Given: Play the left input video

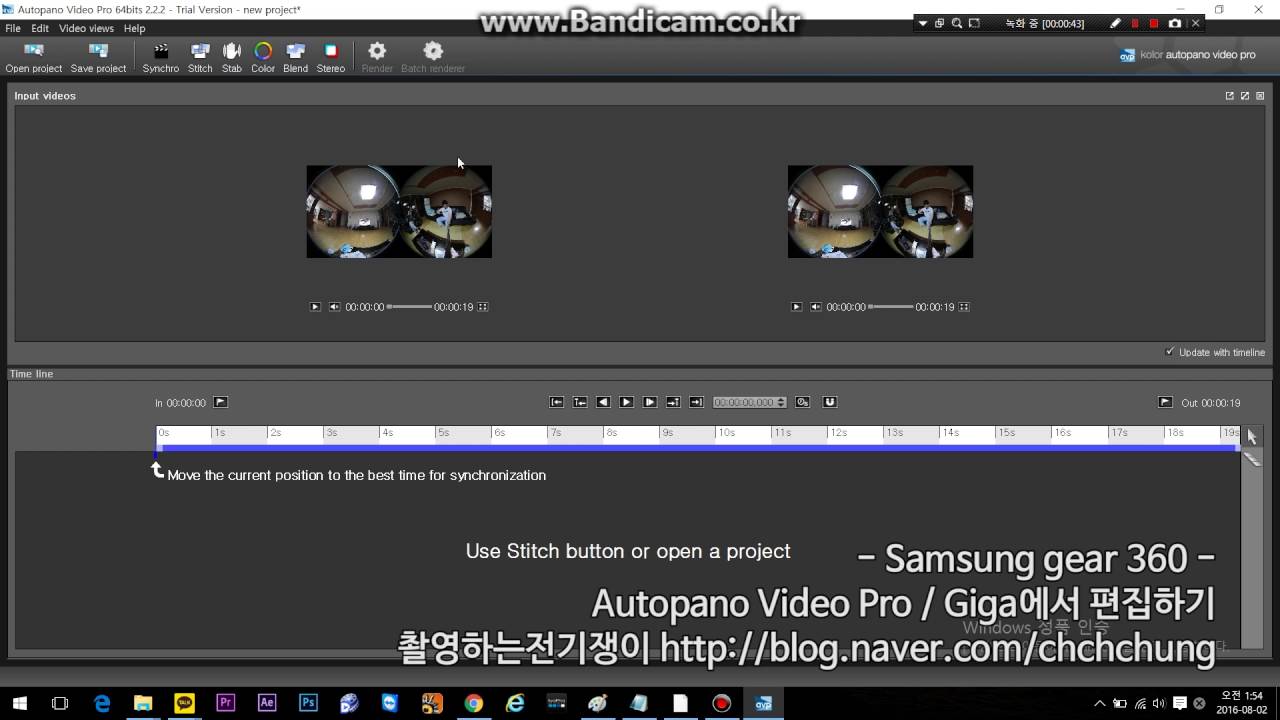Looking at the screenshot, I should click(x=315, y=307).
